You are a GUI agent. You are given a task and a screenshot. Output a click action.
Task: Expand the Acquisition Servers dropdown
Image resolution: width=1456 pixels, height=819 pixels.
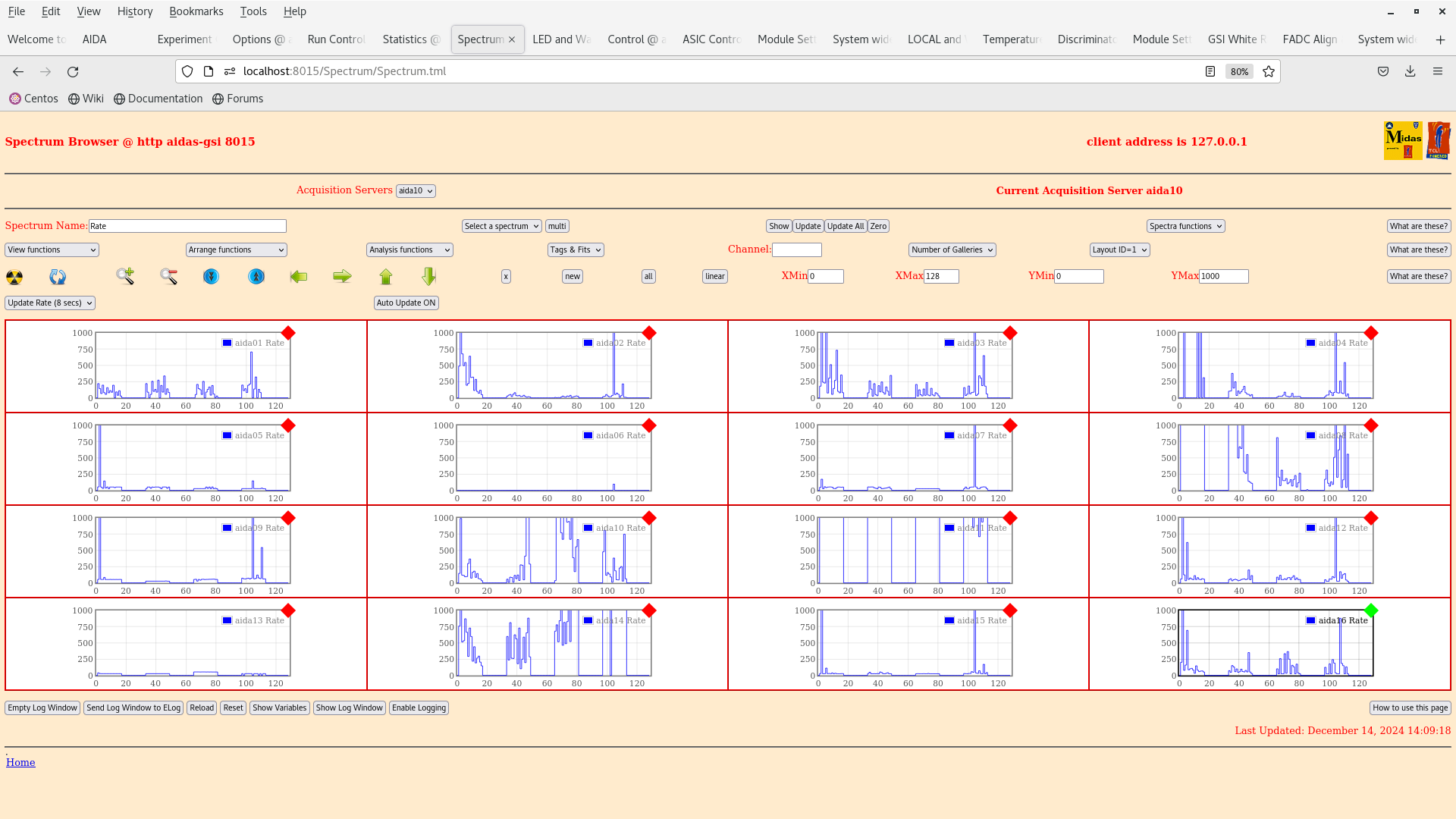[415, 190]
